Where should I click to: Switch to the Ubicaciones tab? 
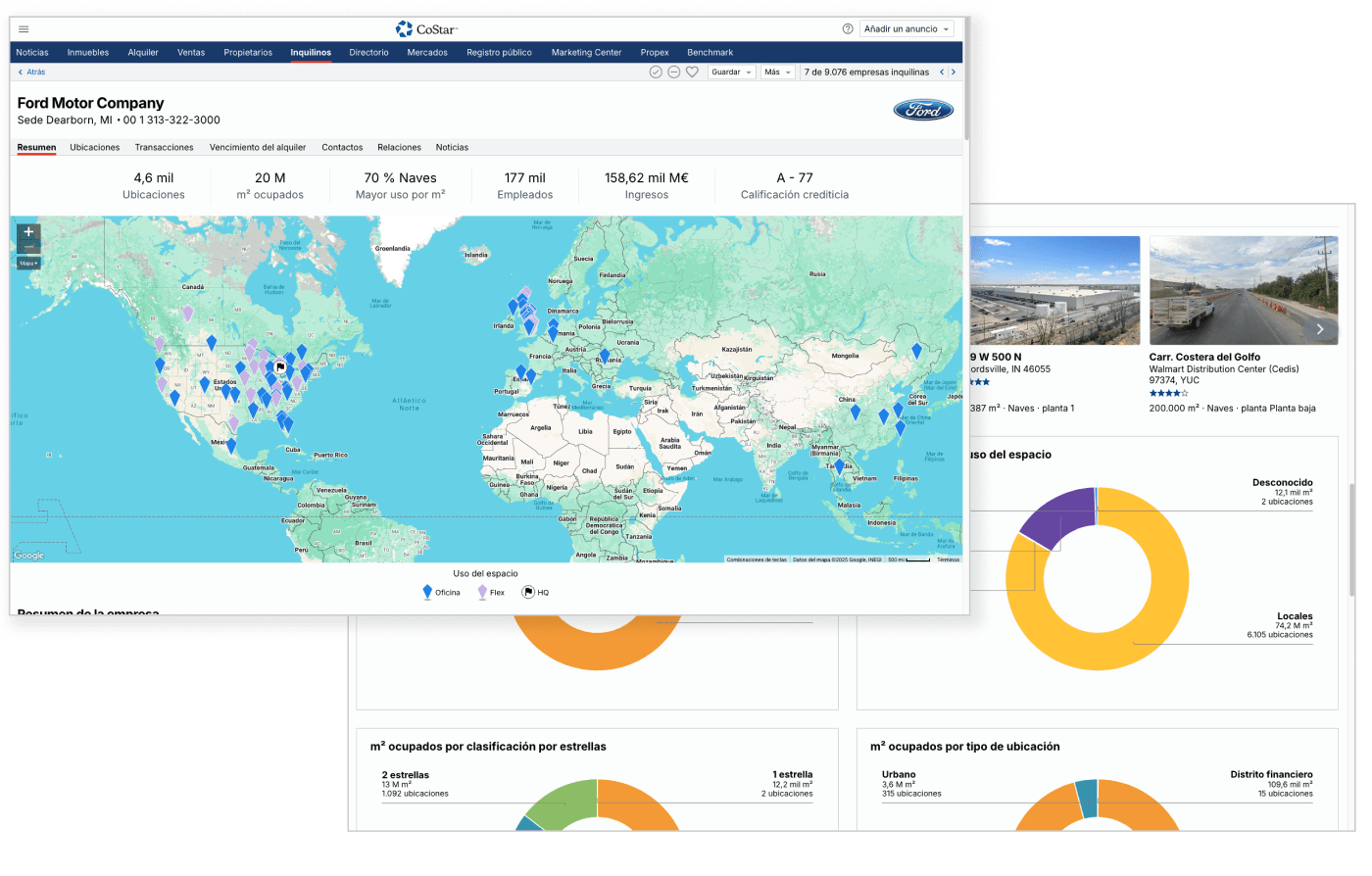(x=95, y=147)
